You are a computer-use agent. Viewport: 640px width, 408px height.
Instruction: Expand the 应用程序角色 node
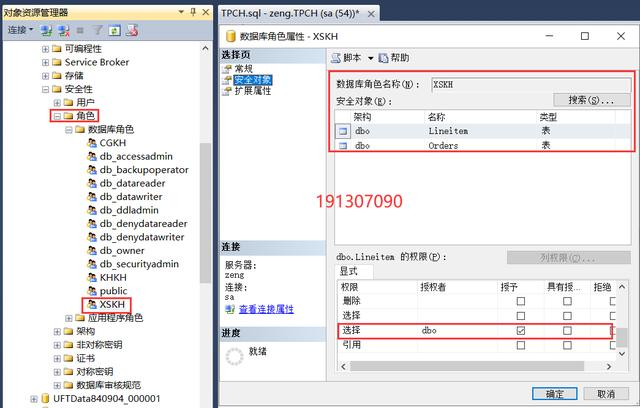[x=69, y=318]
